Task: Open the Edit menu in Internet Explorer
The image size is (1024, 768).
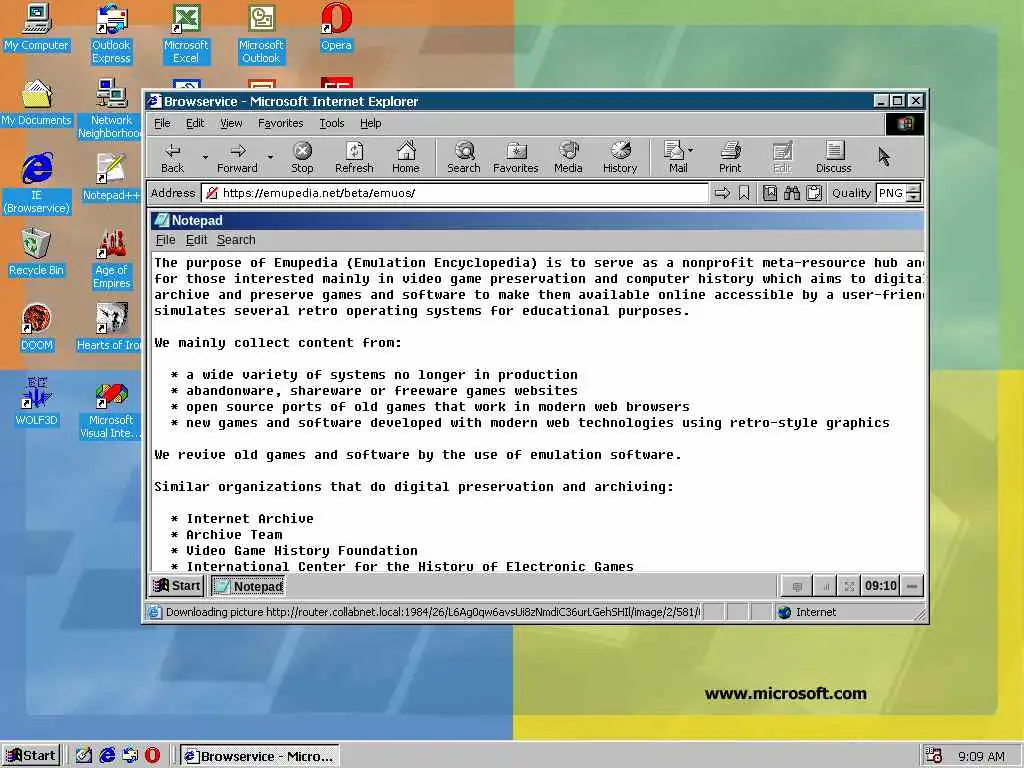Action: pos(195,123)
